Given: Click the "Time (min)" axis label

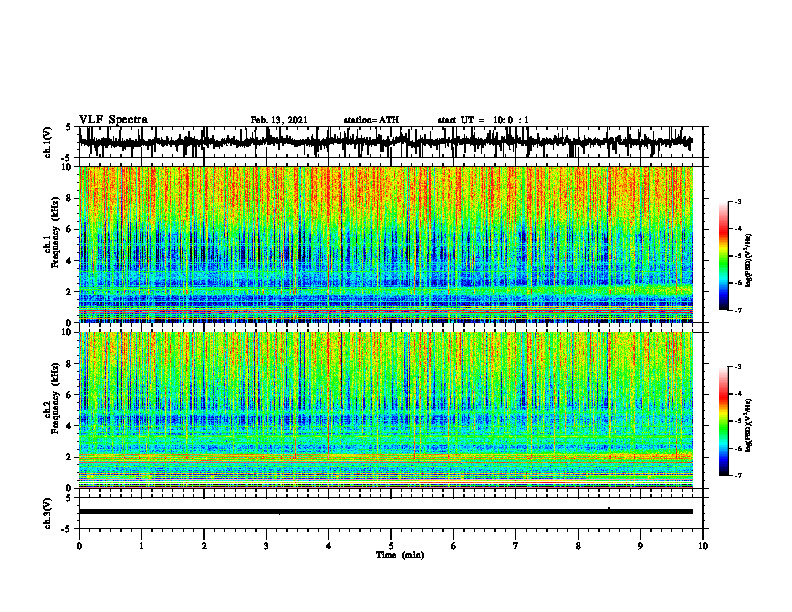Looking at the screenshot, I should click(x=400, y=555).
